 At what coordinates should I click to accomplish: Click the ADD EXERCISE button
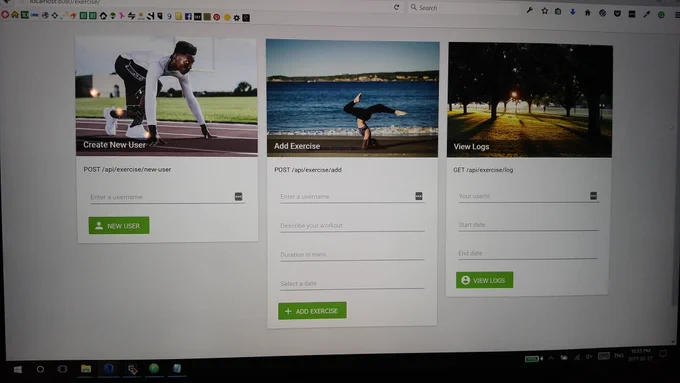coord(312,311)
